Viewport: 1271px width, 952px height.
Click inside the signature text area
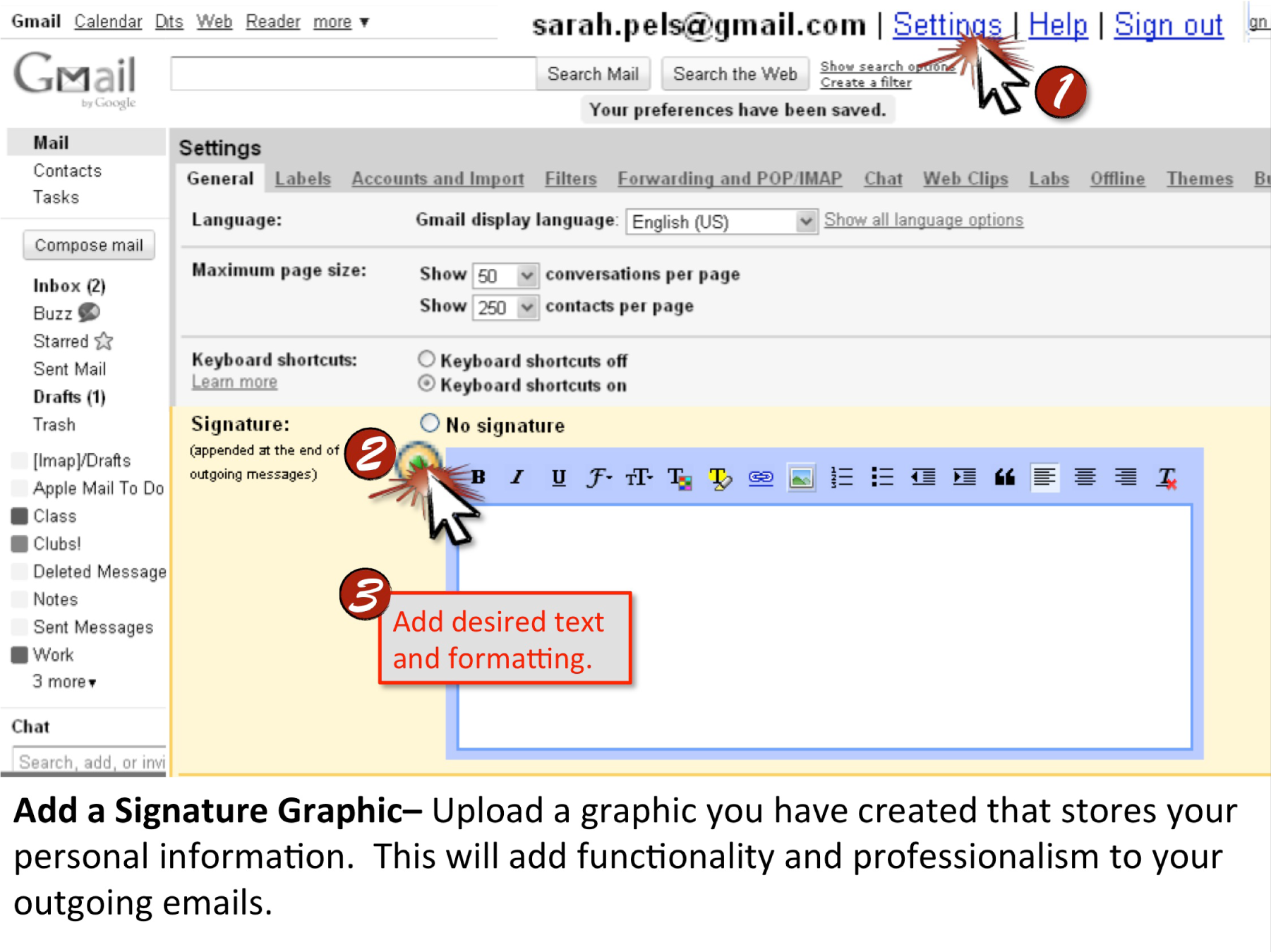[824, 627]
